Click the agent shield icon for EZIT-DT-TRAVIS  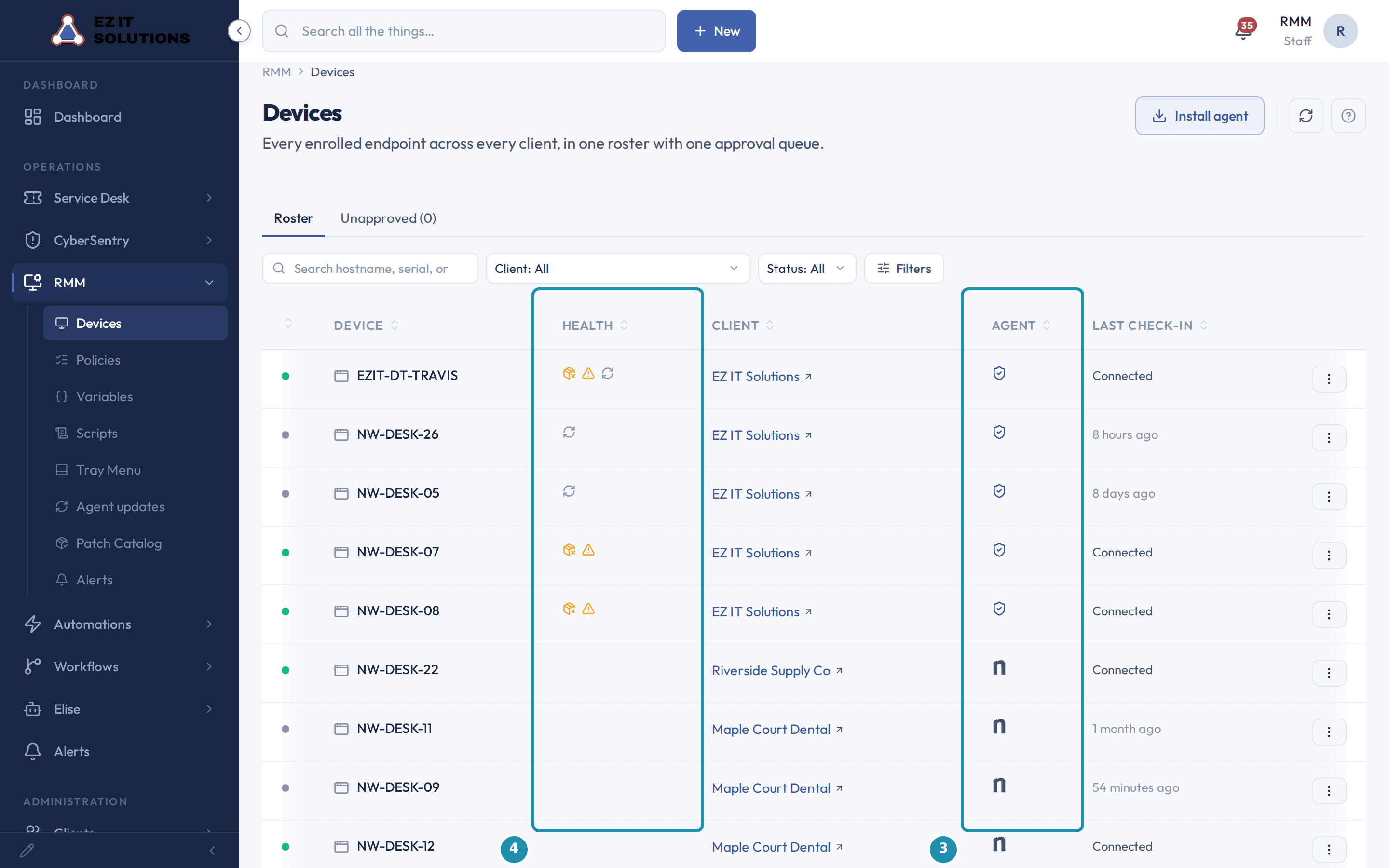pyautogui.click(x=999, y=374)
